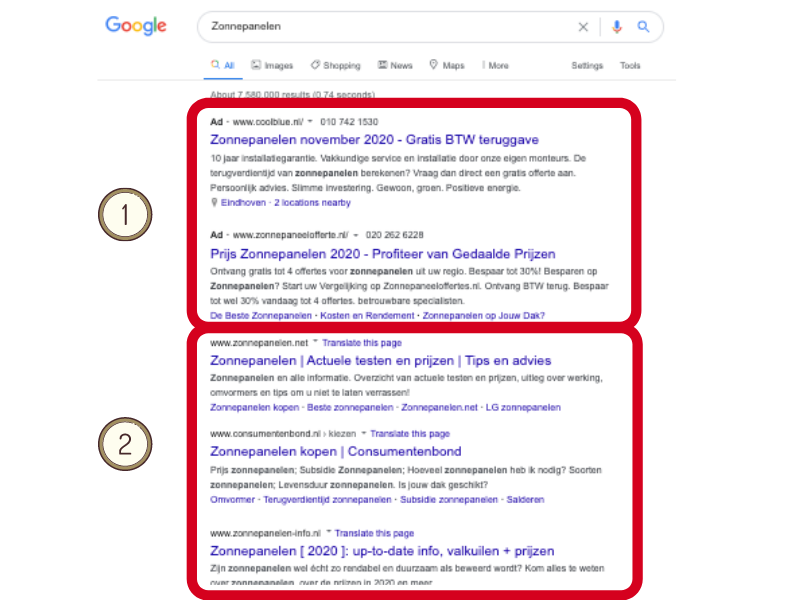Image resolution: width=810 pixels, height=600 pixels.
Task: Click the magnifying glass search icon
Action: [644, 27]
